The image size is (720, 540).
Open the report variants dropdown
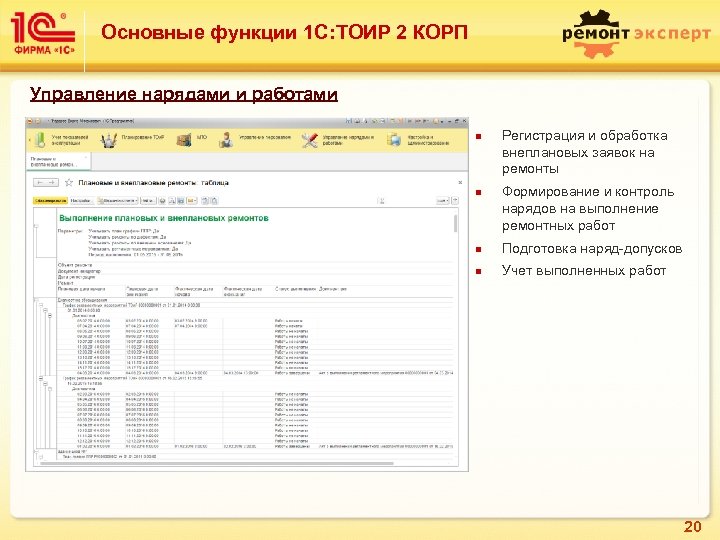(118, 201)
